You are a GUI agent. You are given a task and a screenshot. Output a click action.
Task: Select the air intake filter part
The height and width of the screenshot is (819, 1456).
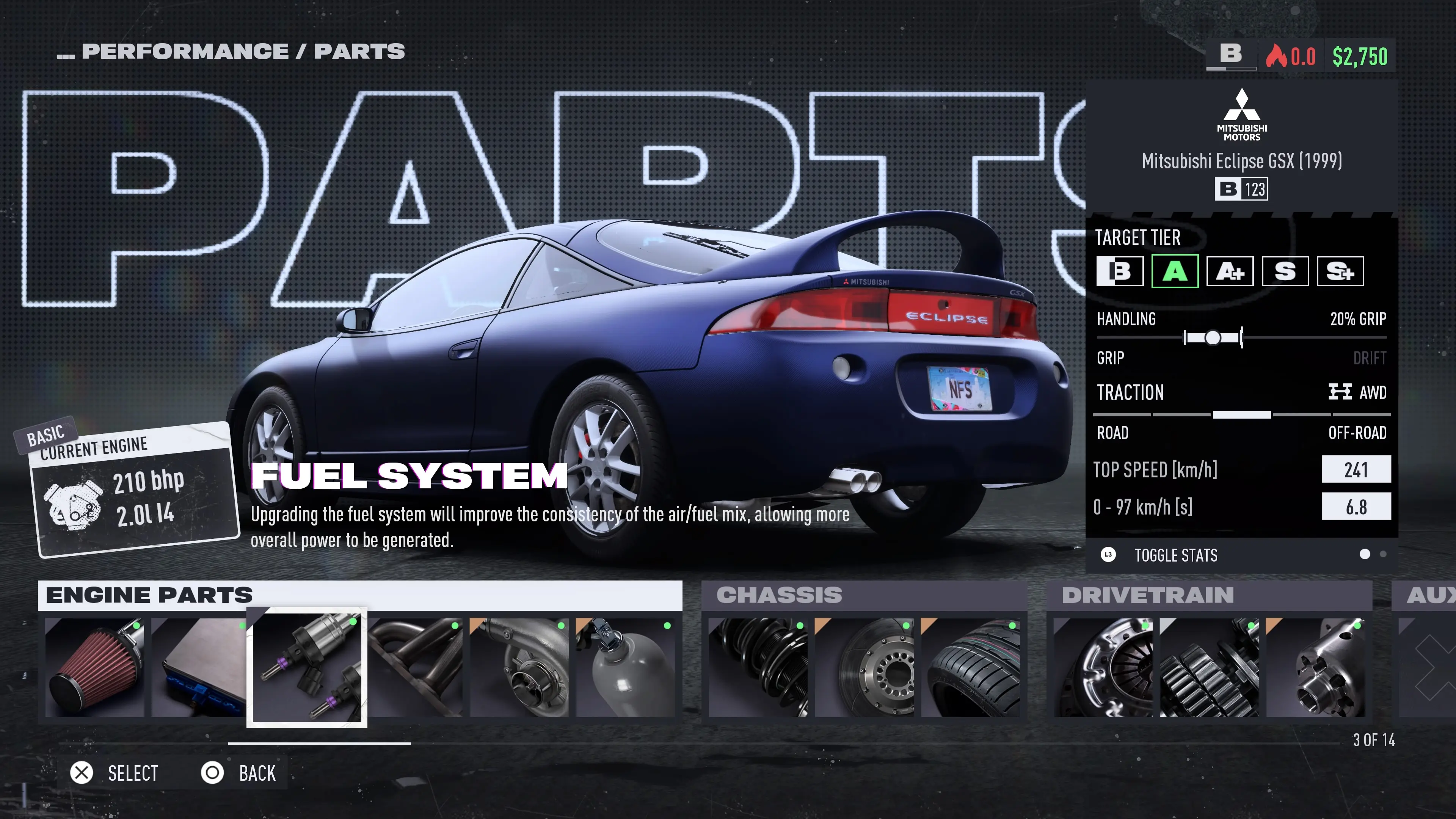point(94,667)
